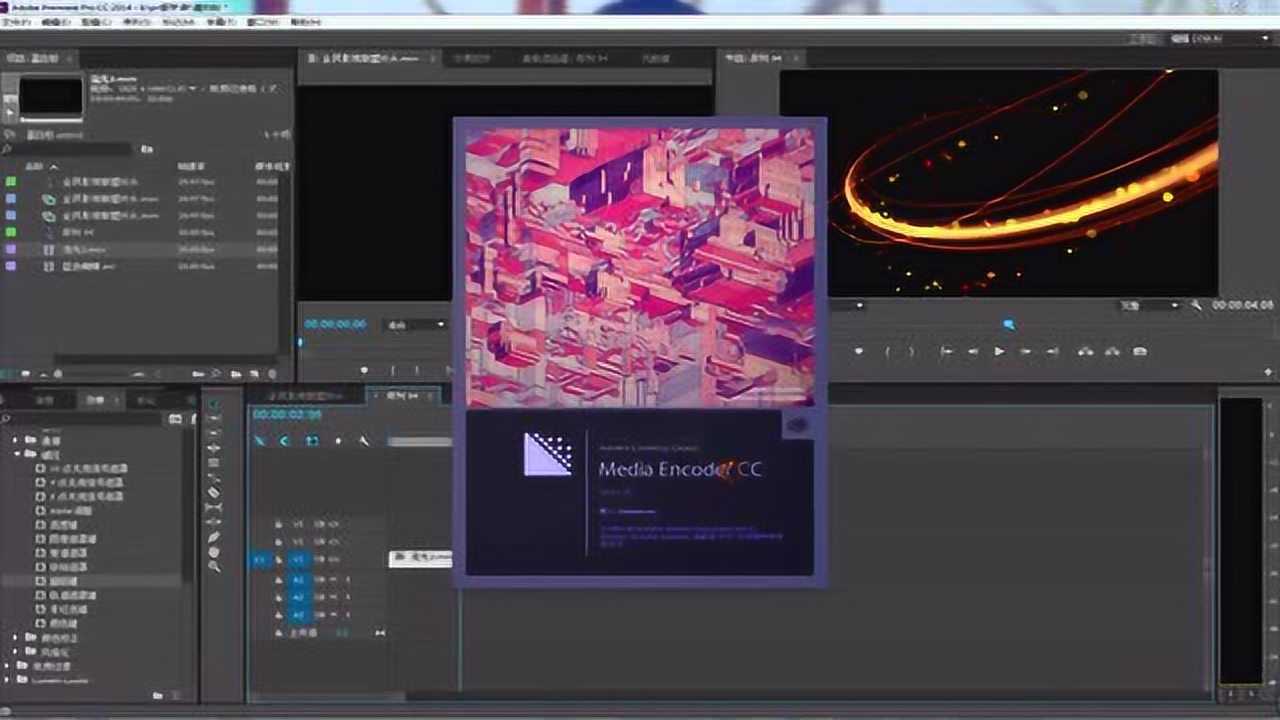This screenshot has height=720, width=1280.
Task: Toggle source patching V1 indicator
Action: pyautogui.click(x=259, y=560)
